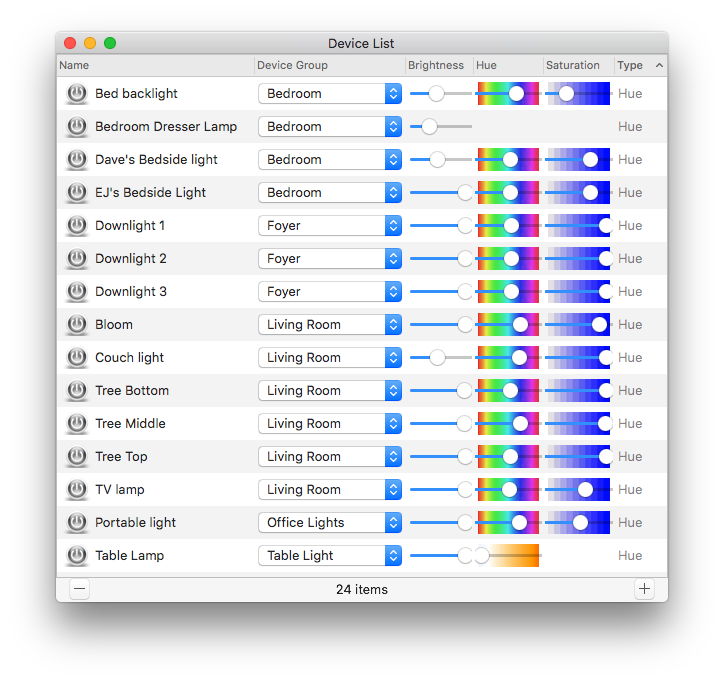Click the Device List window title
The height and width of the screenshot is (682, 724).
pos(361,43)
